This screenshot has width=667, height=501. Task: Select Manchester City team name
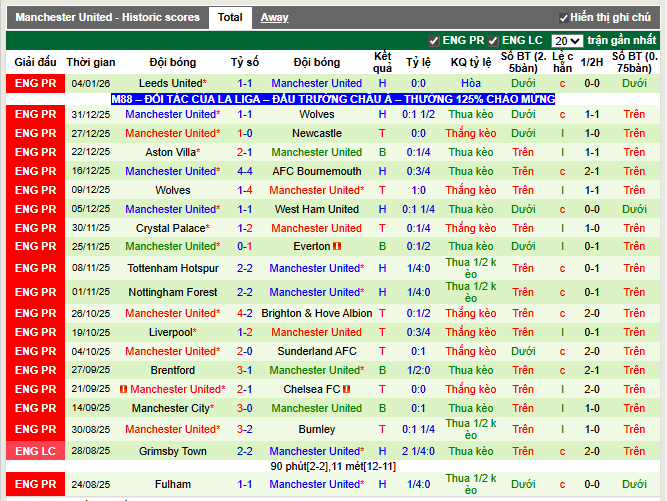(173, 408)
